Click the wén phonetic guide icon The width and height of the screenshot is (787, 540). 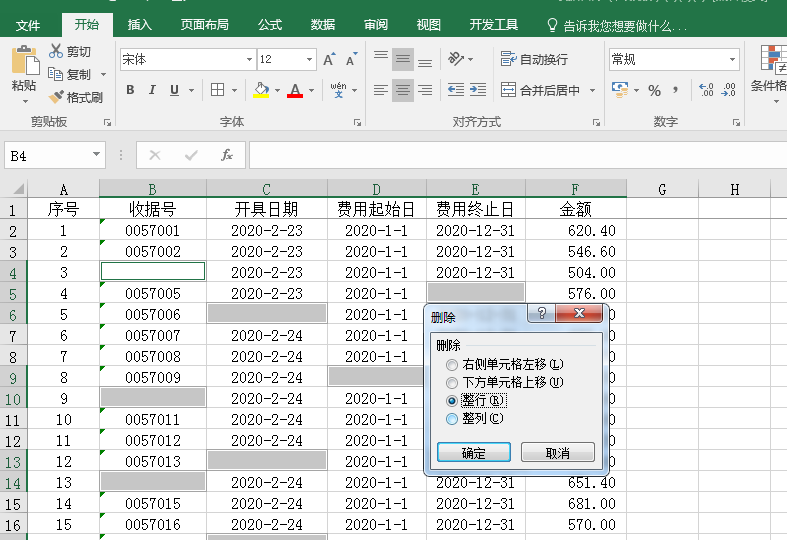(338, 90)
